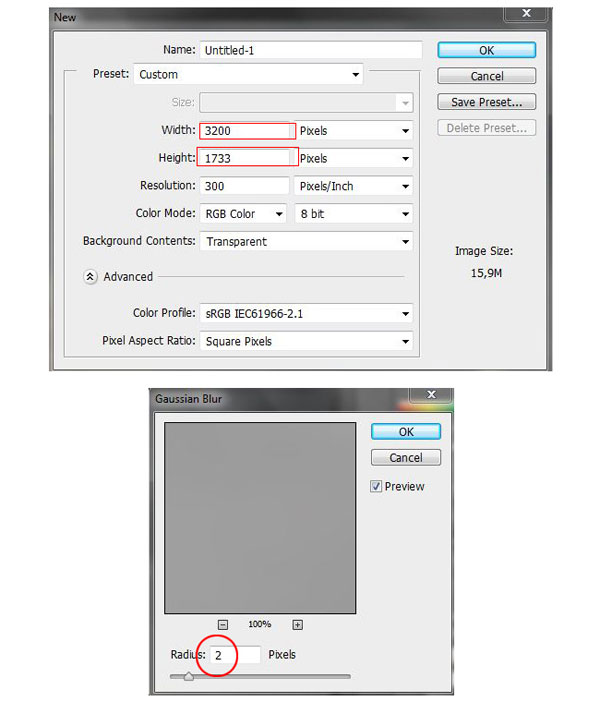The image size is (600, 702).
Task: Open Background Contents dropdown showing Transparent
Action: pyautogui.click(x=306, y=241)
